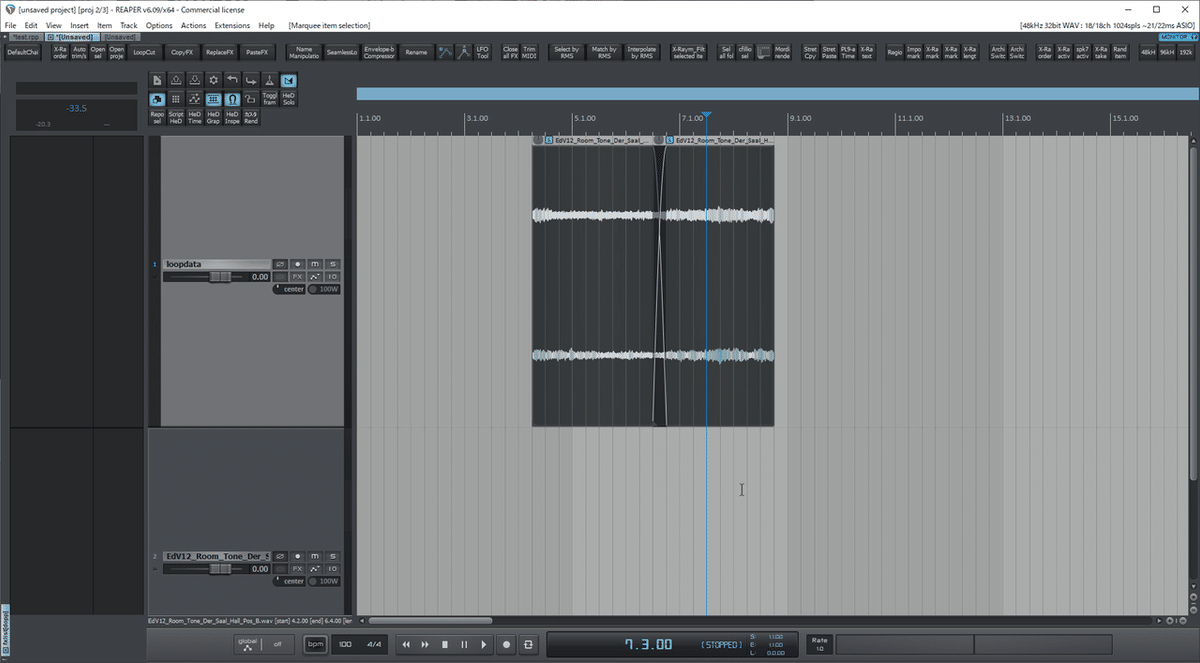Click the Select by RMS button
Viewport: 1200px width, 663px height.
click(x=566, y=51)
